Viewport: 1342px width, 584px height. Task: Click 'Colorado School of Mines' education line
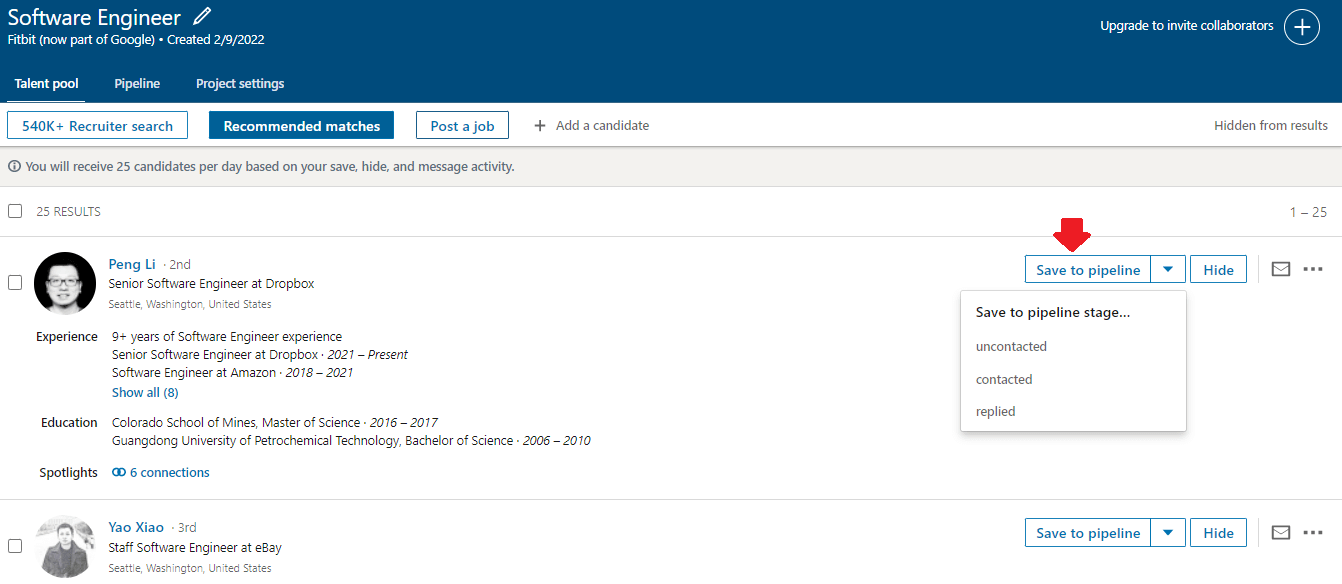click(275, 423)
